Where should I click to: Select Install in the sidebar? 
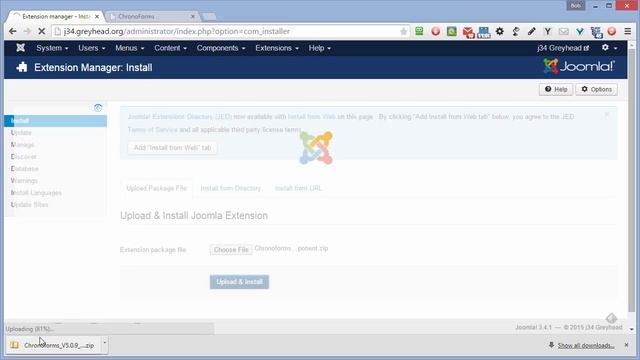tap(56, 121)
